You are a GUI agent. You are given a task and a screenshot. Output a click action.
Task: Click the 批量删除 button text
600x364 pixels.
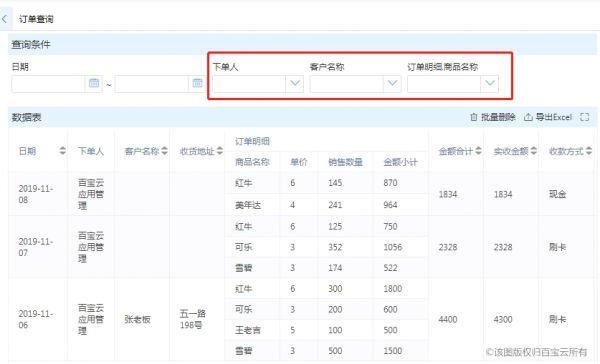(498, 117)
